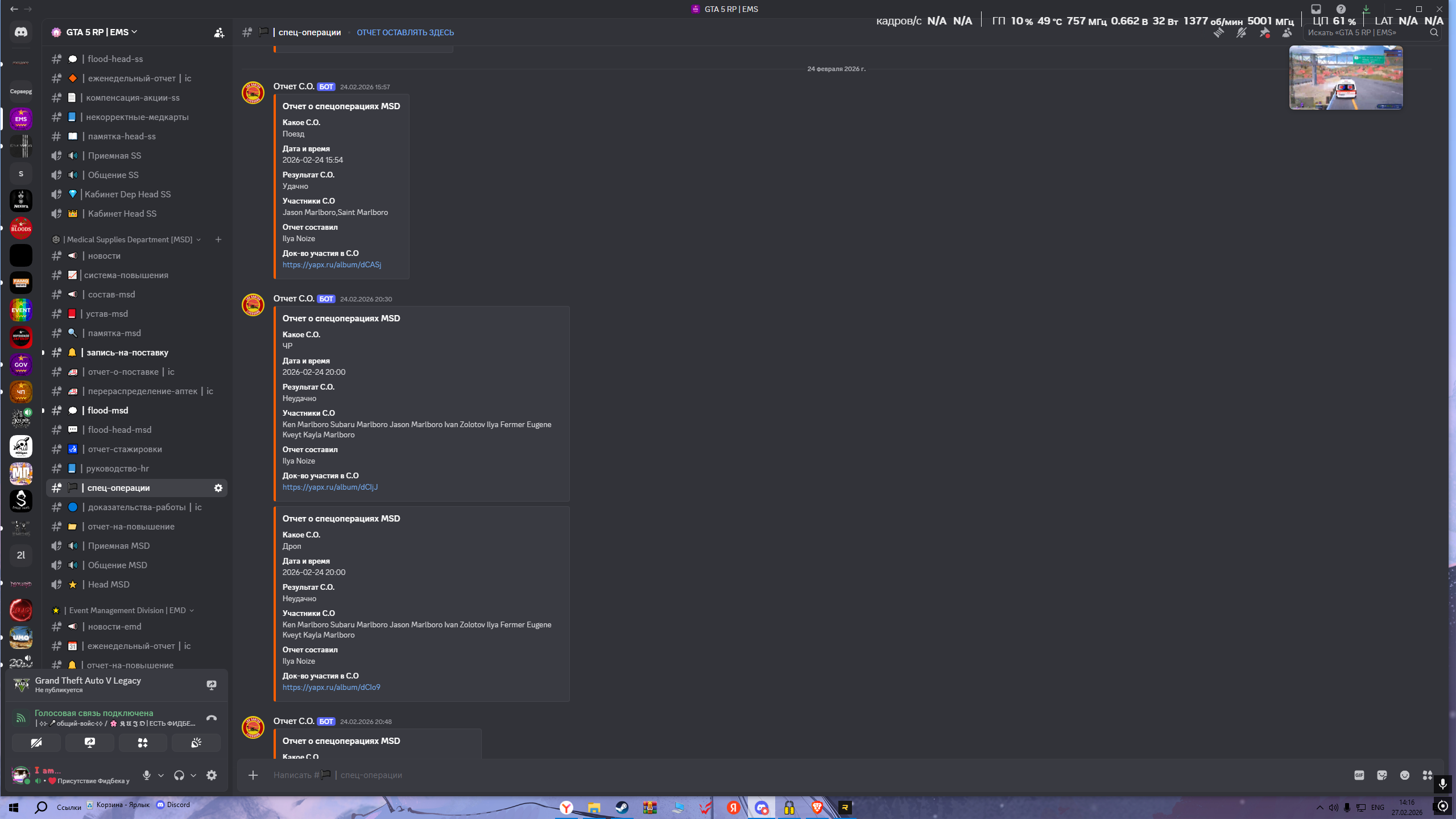Viewport: 1456px width, 819px height.
Task: Click the invite members icon beside server name
Action: (x=218, y=32)
